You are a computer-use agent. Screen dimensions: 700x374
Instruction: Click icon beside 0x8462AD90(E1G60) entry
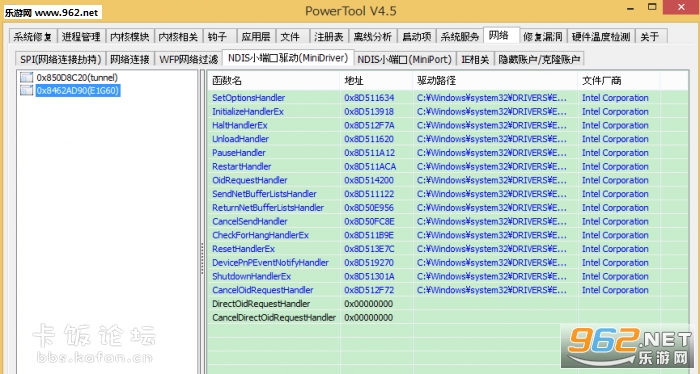click(27, 90)
